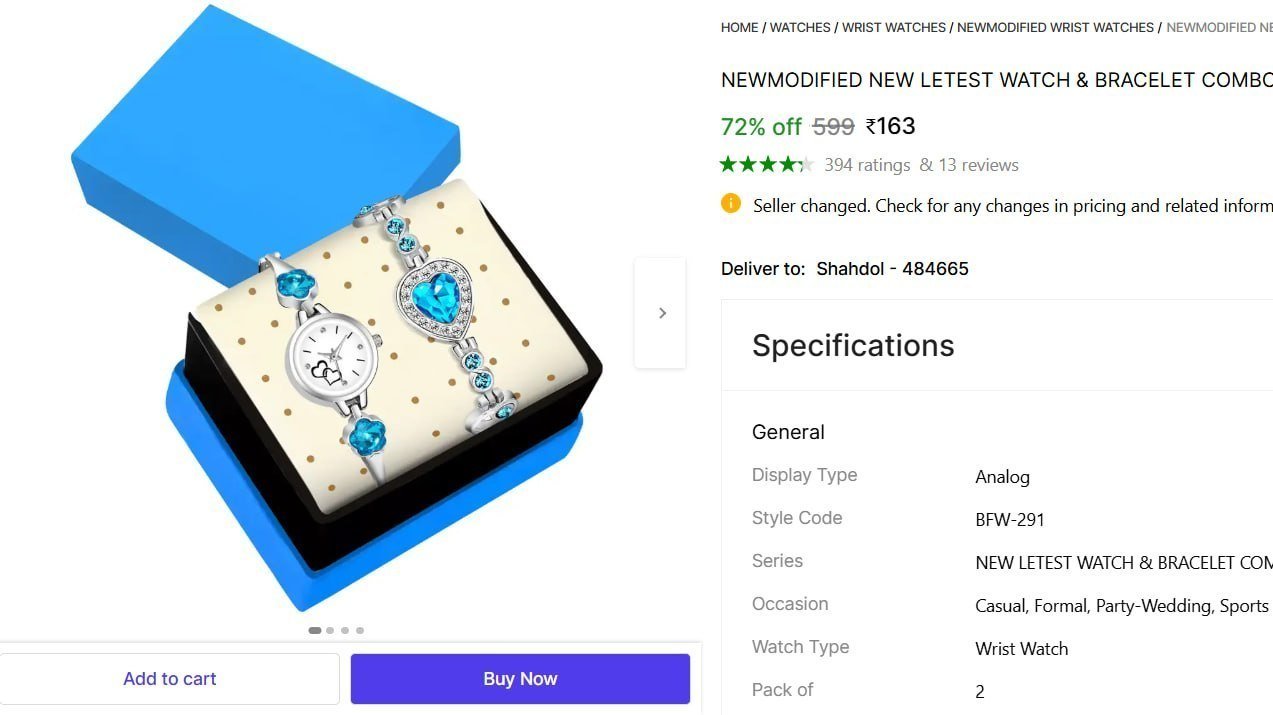The height and width of the screenshot is (715, 1273).
Task: Click the watch and bracelet product image
Action: click(x=335, y=310)
